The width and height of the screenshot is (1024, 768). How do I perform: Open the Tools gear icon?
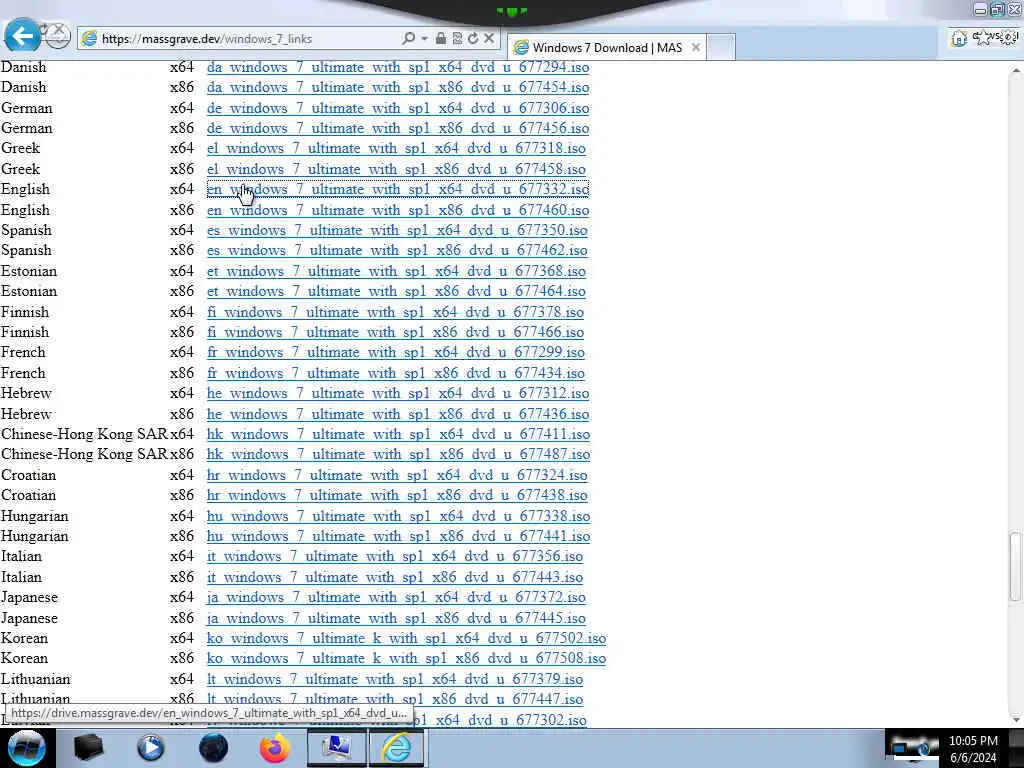point(1008,38)
